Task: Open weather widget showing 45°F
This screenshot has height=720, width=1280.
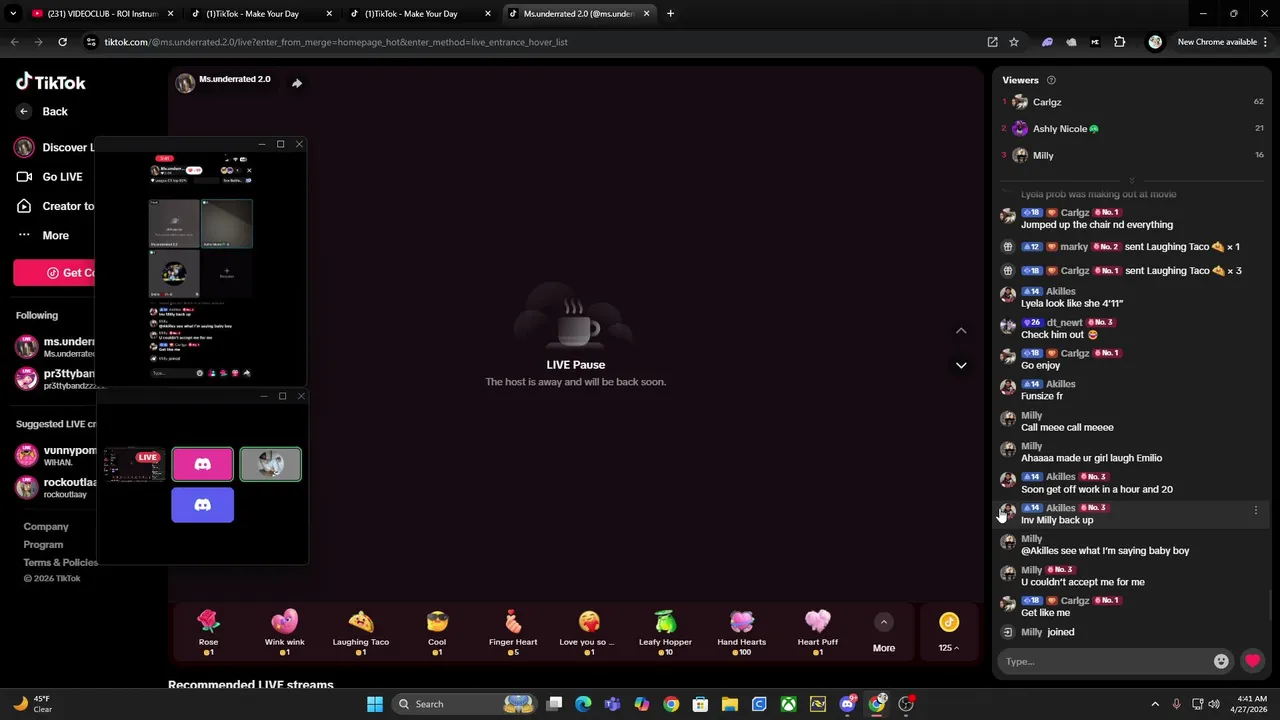Action: [32, 704]
